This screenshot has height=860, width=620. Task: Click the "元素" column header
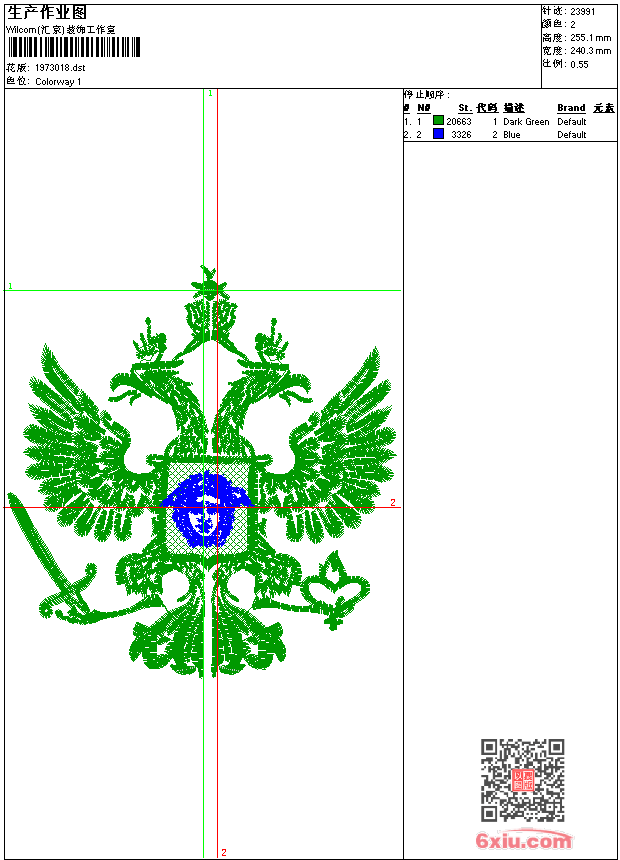click(604, 108)
